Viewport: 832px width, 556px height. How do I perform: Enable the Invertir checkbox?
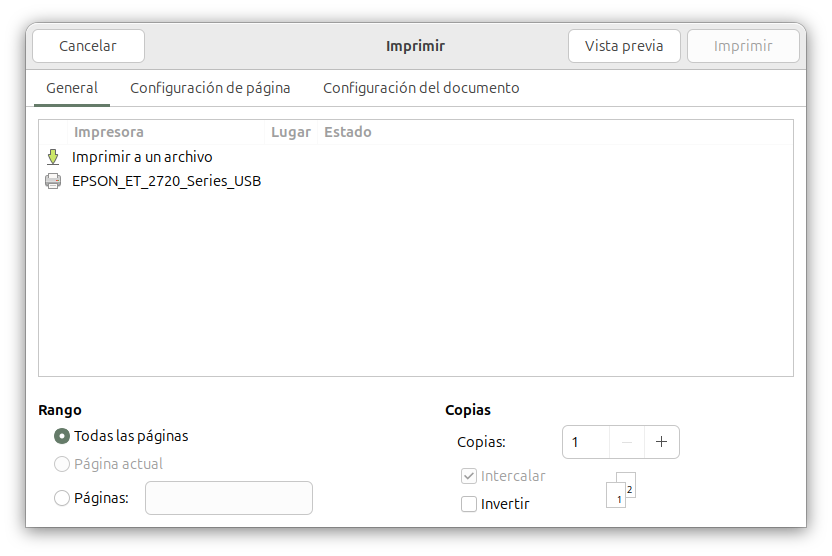tap(469, 504)
